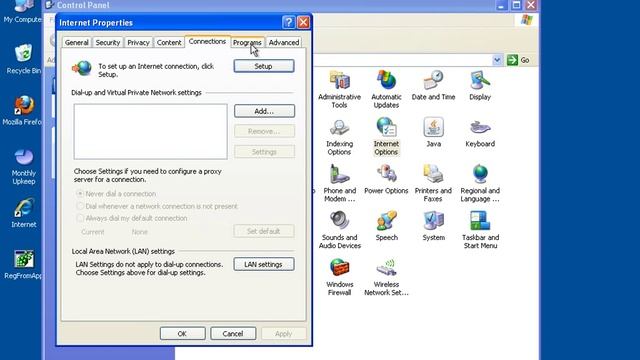This screenshot has width=640, height=360.
Task: Open LAN settings
Action: point(264,264)
